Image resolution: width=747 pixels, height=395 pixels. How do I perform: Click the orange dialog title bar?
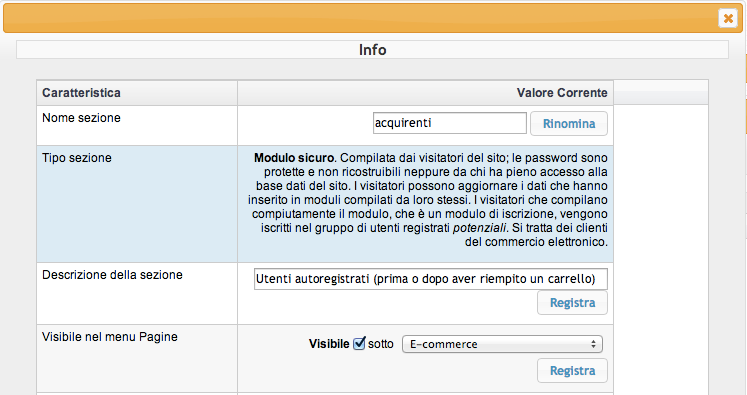tap(360, 18)
